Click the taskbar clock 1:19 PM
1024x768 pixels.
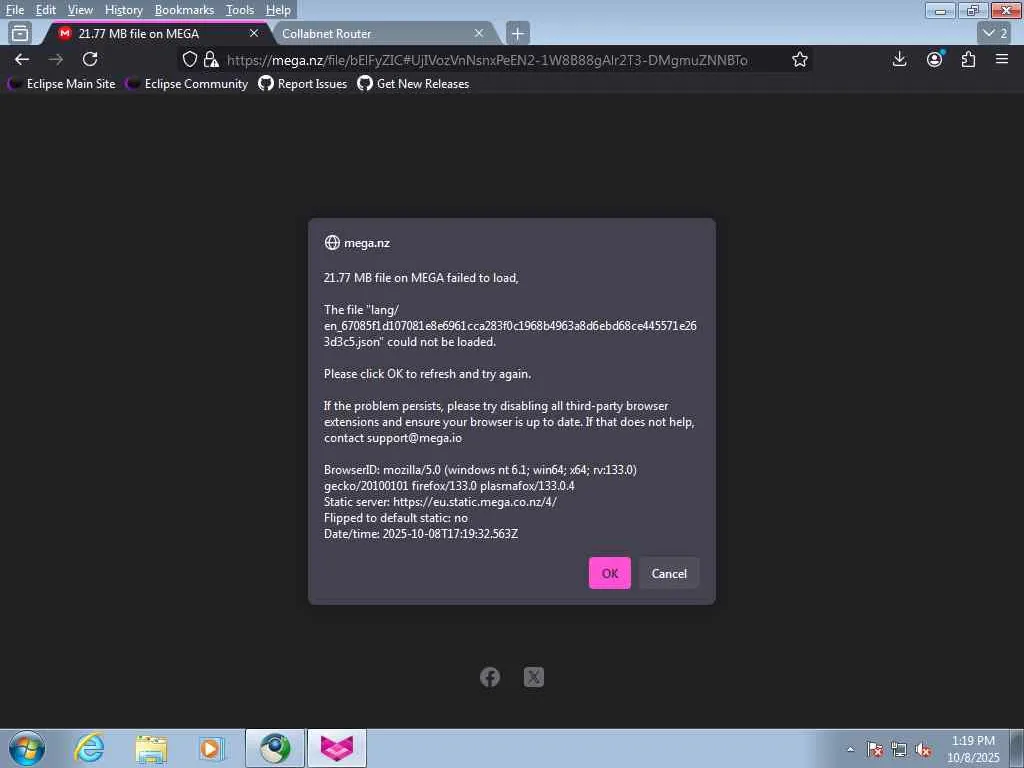973,741
